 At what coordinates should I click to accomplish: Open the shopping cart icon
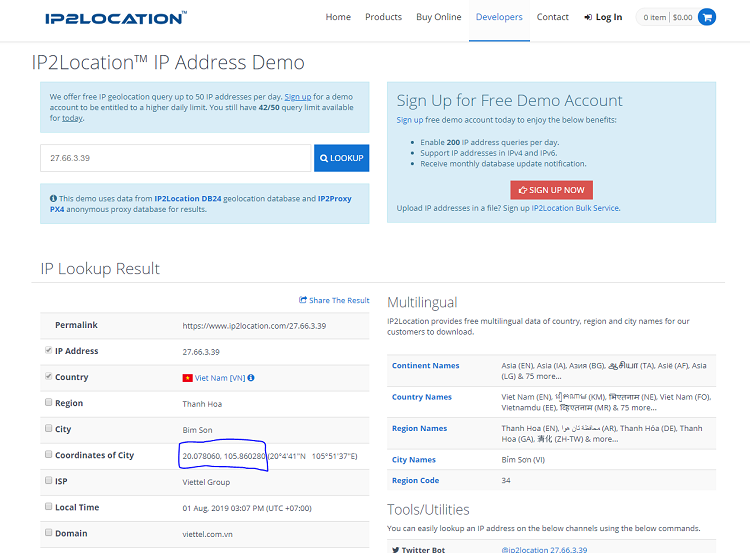point(707,17)
